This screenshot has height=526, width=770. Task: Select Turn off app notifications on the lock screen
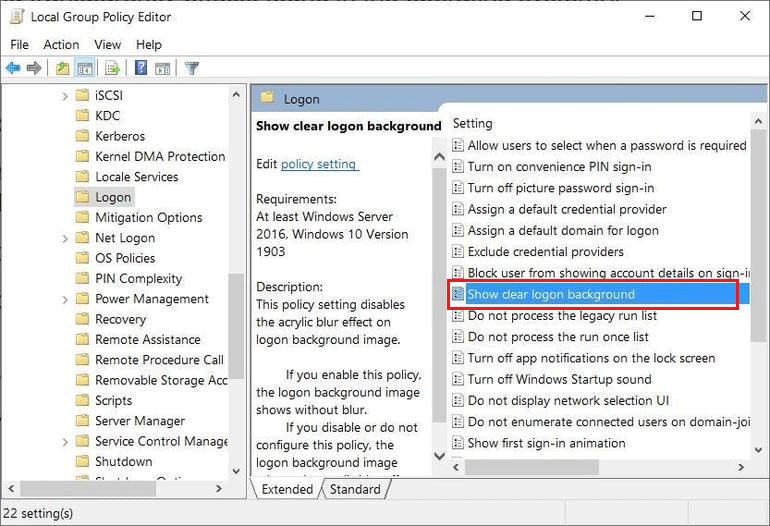click(x=591, y=358)
